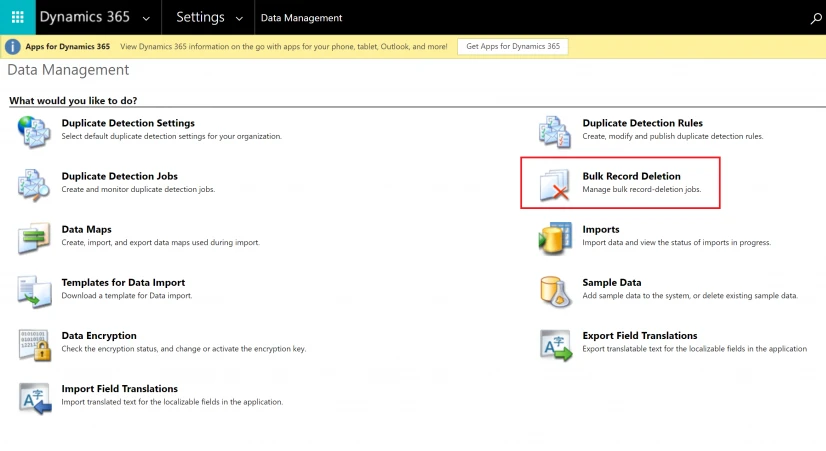Screen dimensions: 826x451
Task: Click the Duplicate Detection Settings icon
Action: pos(34,130)
